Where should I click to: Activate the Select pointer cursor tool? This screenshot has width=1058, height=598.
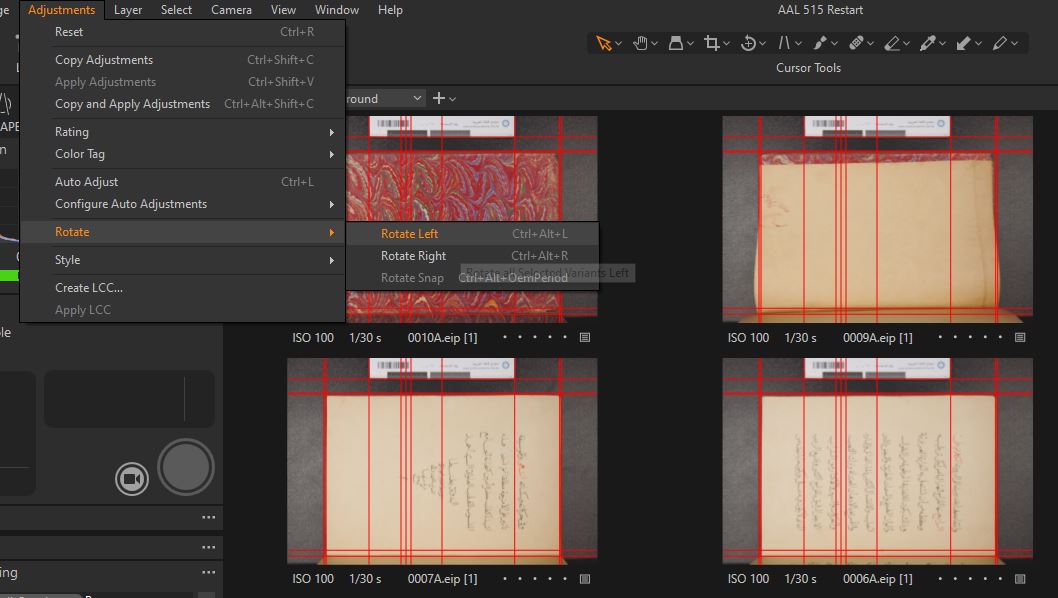point(603,43)
